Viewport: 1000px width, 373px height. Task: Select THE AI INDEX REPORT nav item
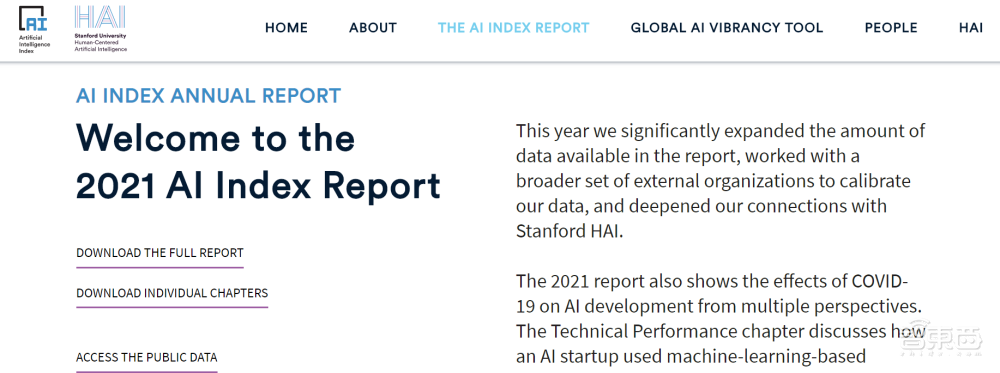tap(513, 28)
